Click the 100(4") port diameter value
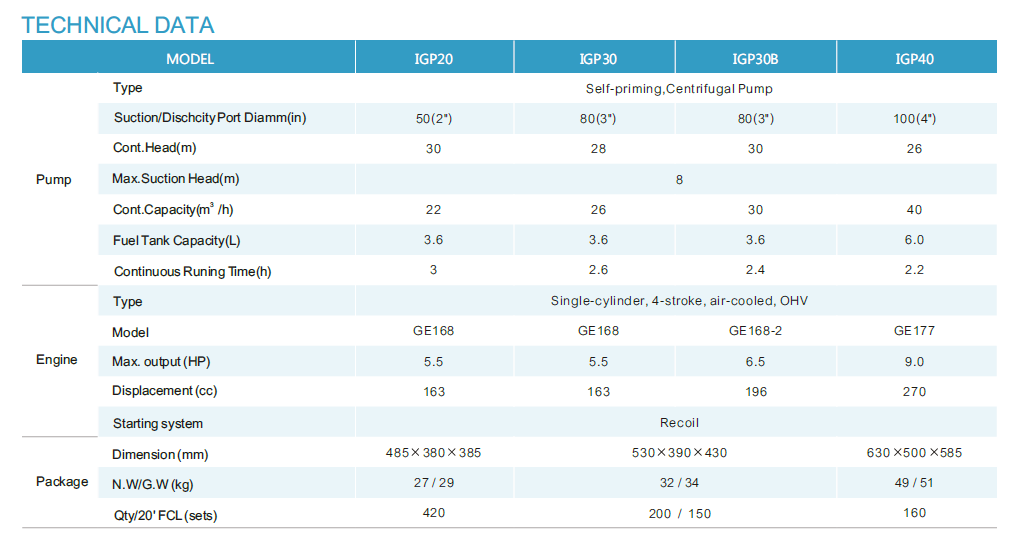 coord(914,119)
